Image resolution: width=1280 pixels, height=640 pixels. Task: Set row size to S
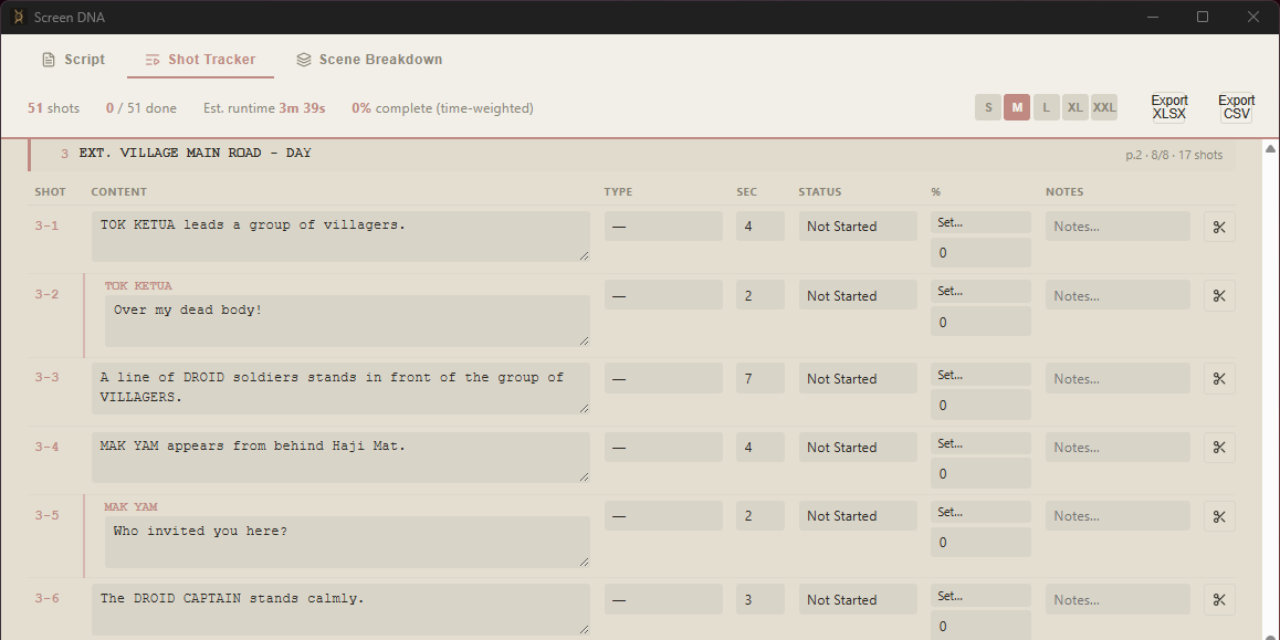[x=988, y=108]
